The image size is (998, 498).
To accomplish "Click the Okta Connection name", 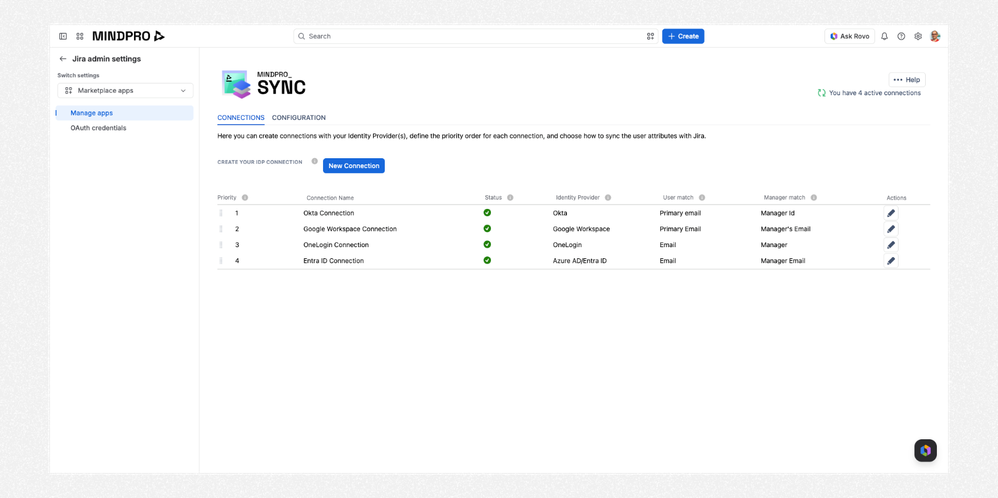I will coord(328,213).
